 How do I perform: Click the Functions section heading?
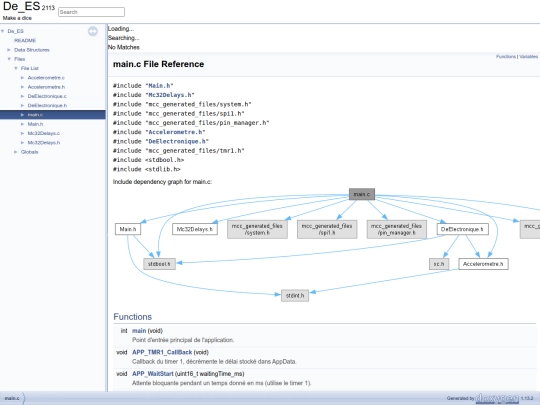pyautogui.click(x=133, y=317)
